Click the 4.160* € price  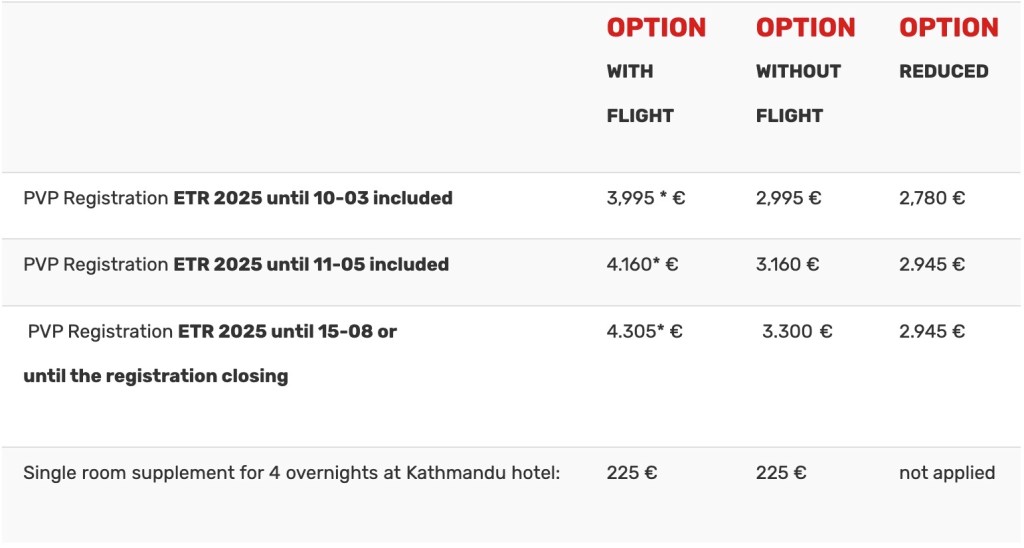pos(642,265)
